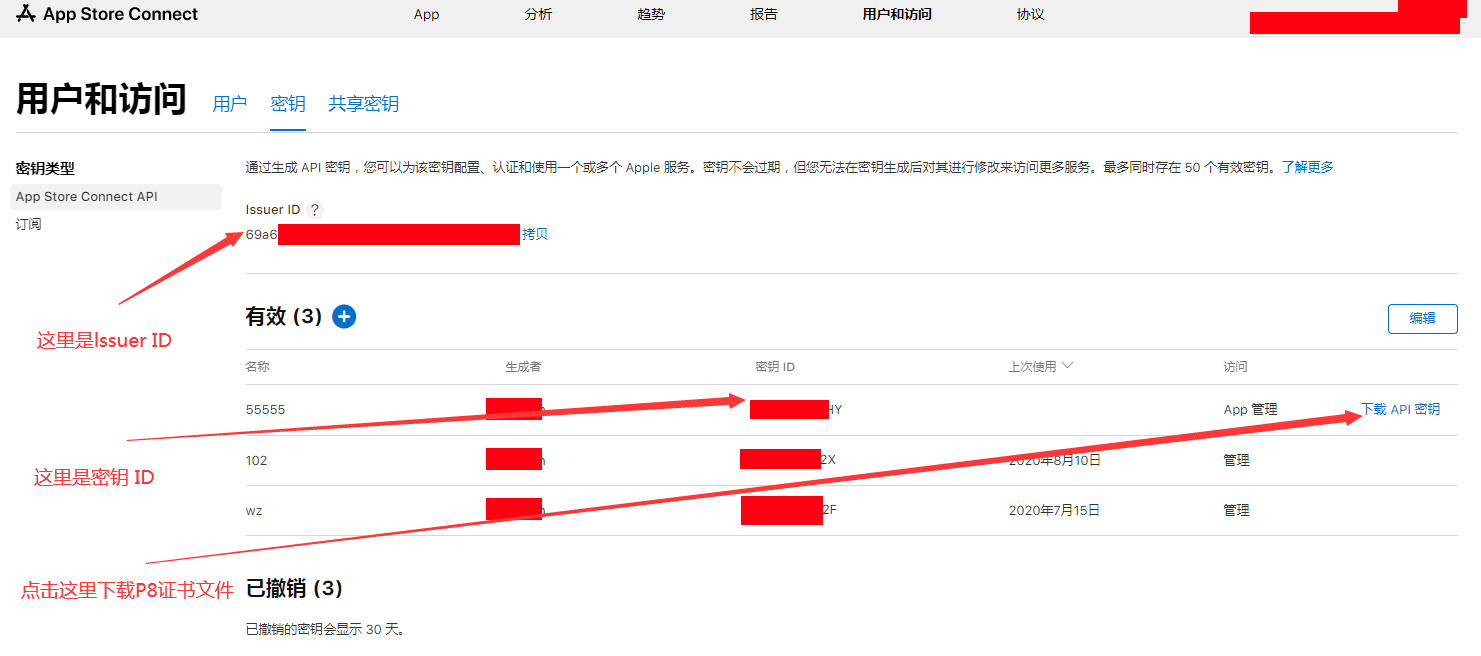Open the 协议 menu item
Image resolution: width=1481 pixels, height=656 pixels.
[1031, 14]
